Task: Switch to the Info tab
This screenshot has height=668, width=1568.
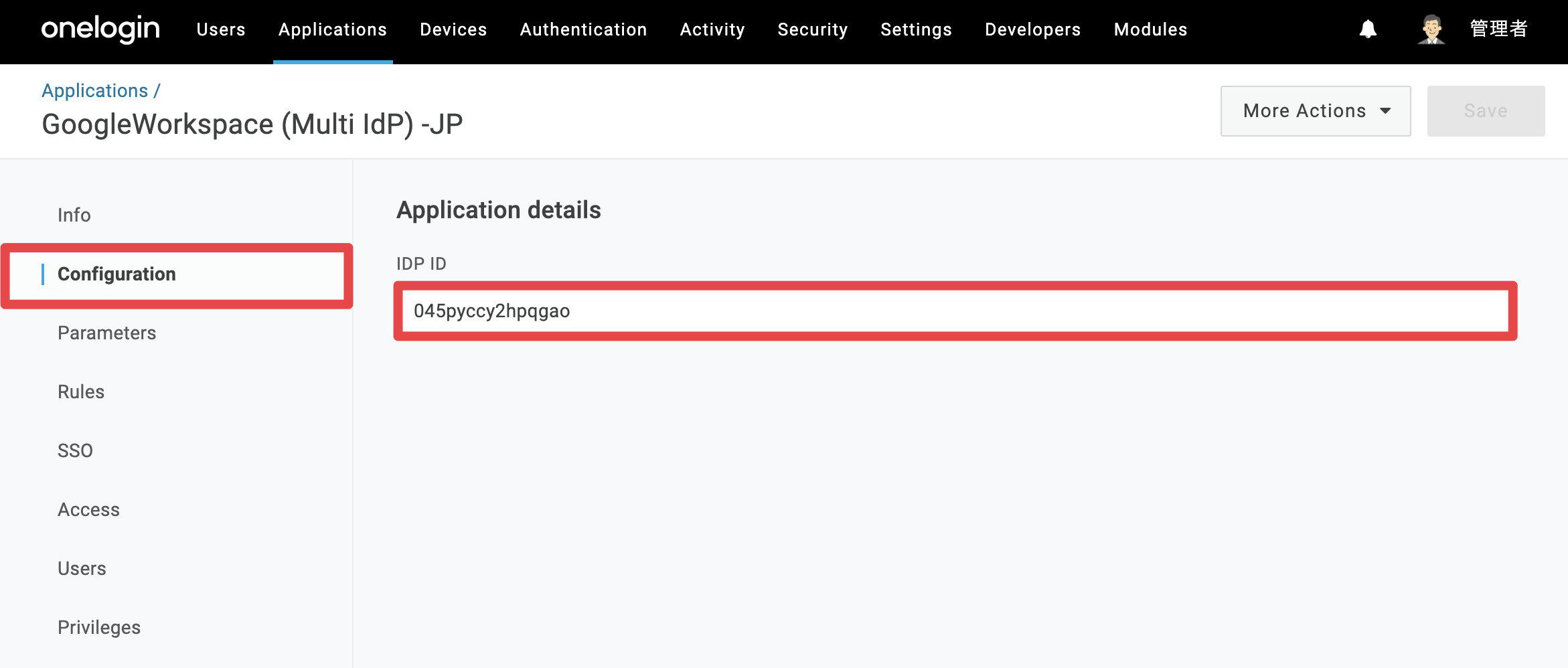Action: [x=74, y=215]
